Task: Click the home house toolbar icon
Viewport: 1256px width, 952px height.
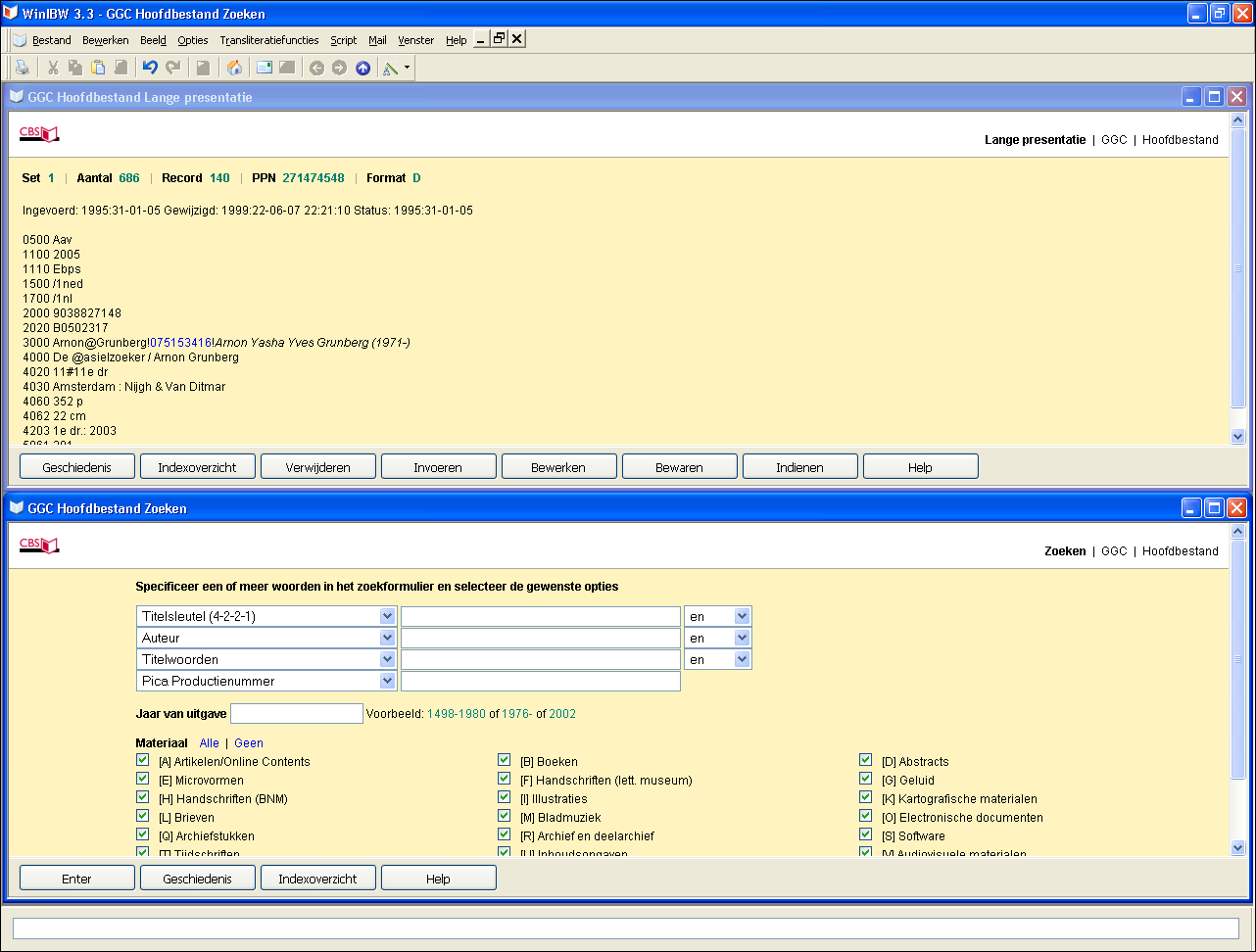Action: click(234, 68)
